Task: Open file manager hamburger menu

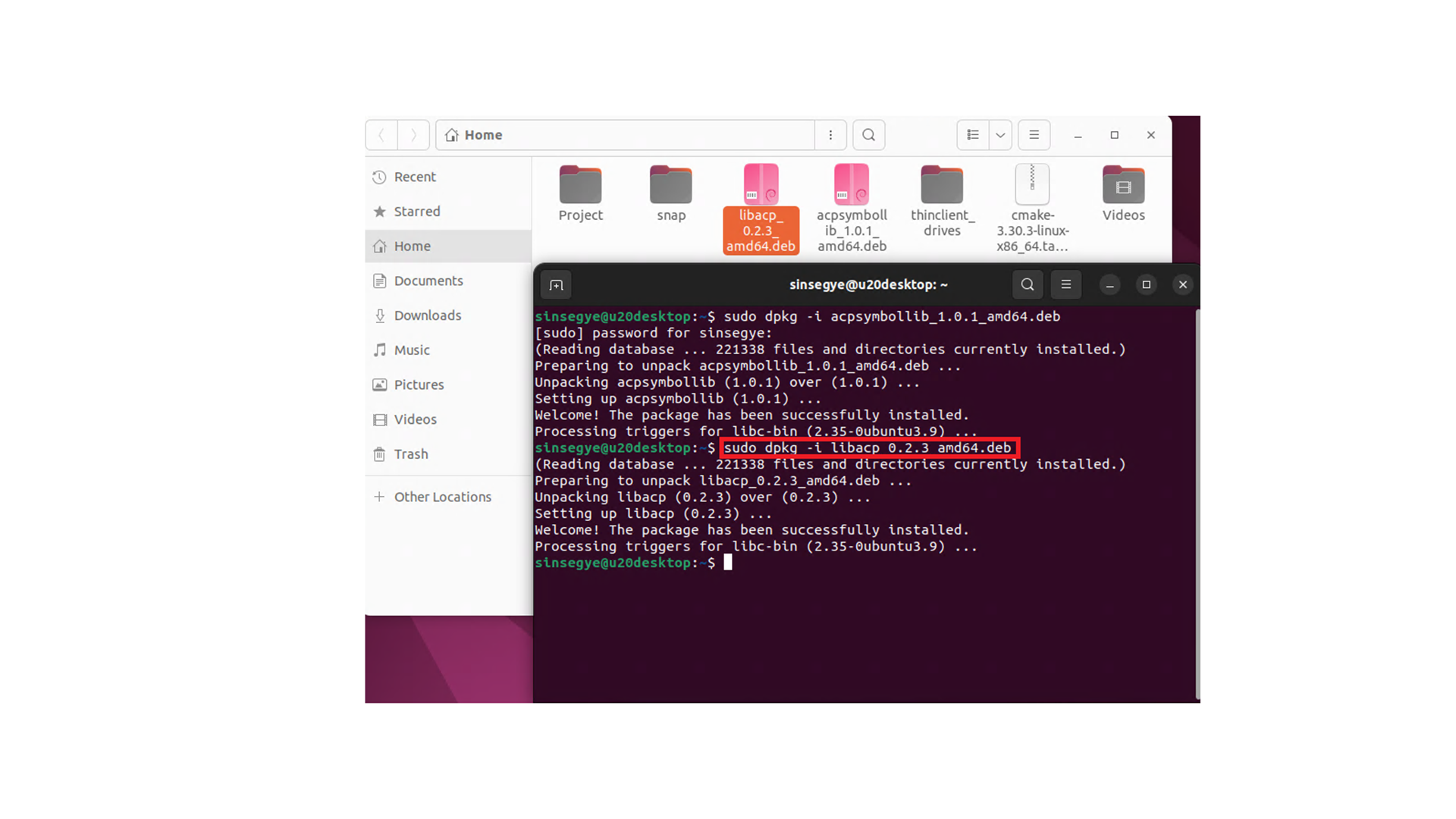Action: (1034, 135)
